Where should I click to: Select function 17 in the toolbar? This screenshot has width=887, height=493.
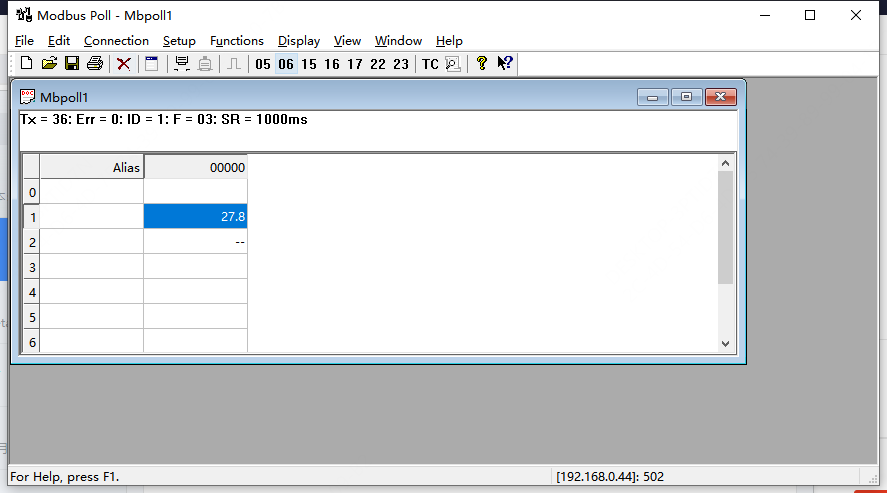click(x=355, y=64)
